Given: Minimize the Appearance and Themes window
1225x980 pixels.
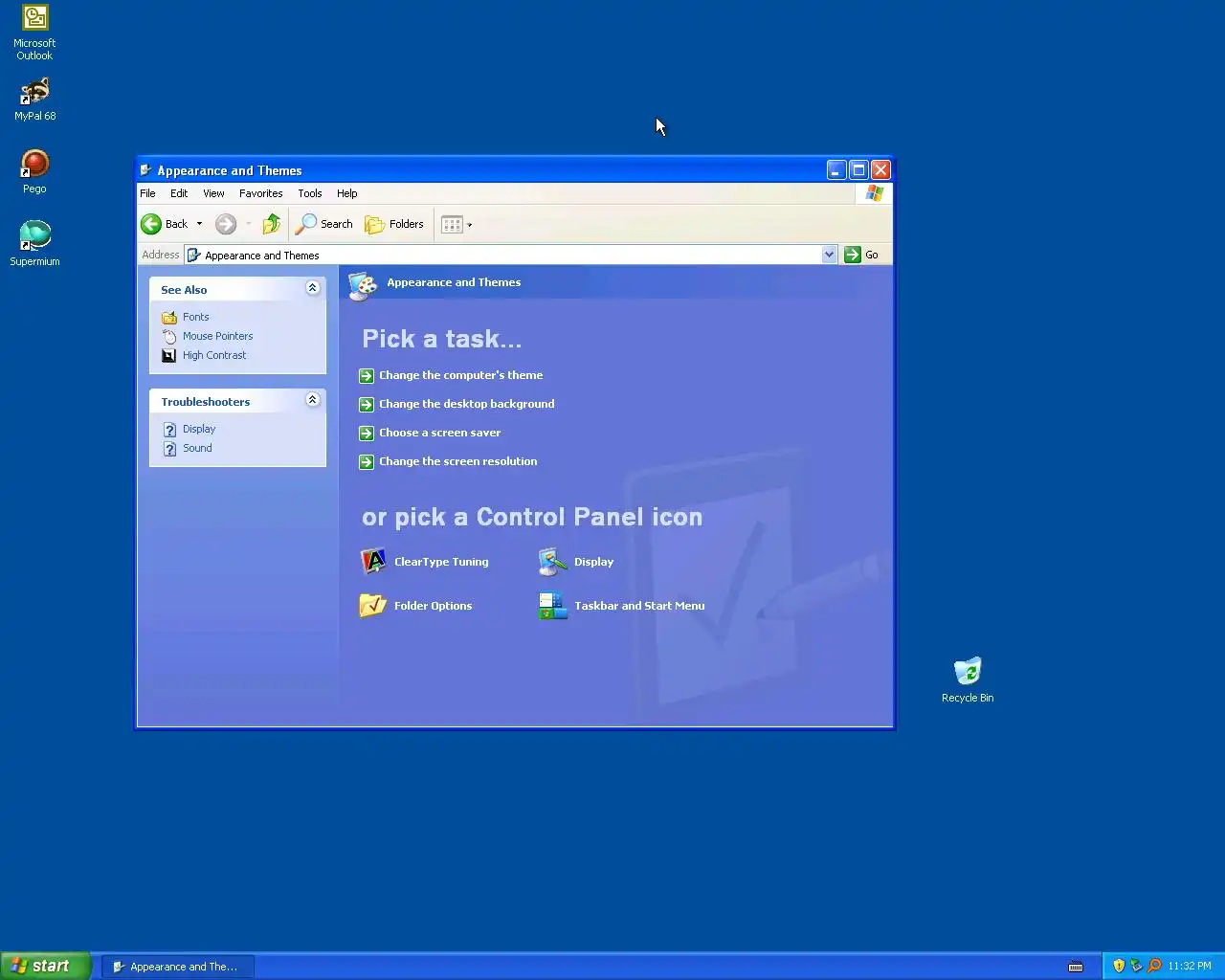Looking at the screenshot, I should pos(836,170).
